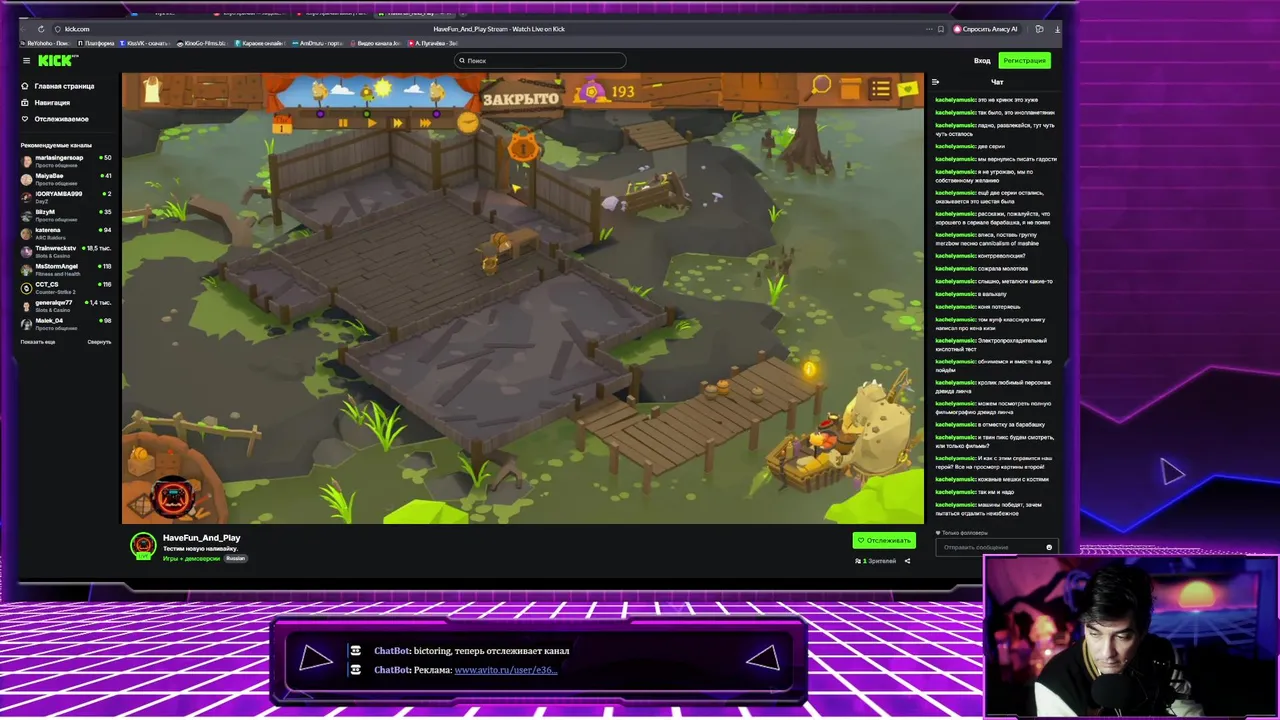Screen dimensions: 1280x720
Task: Bookmark the page with the bookmark icon
Action: pos(940,29)
